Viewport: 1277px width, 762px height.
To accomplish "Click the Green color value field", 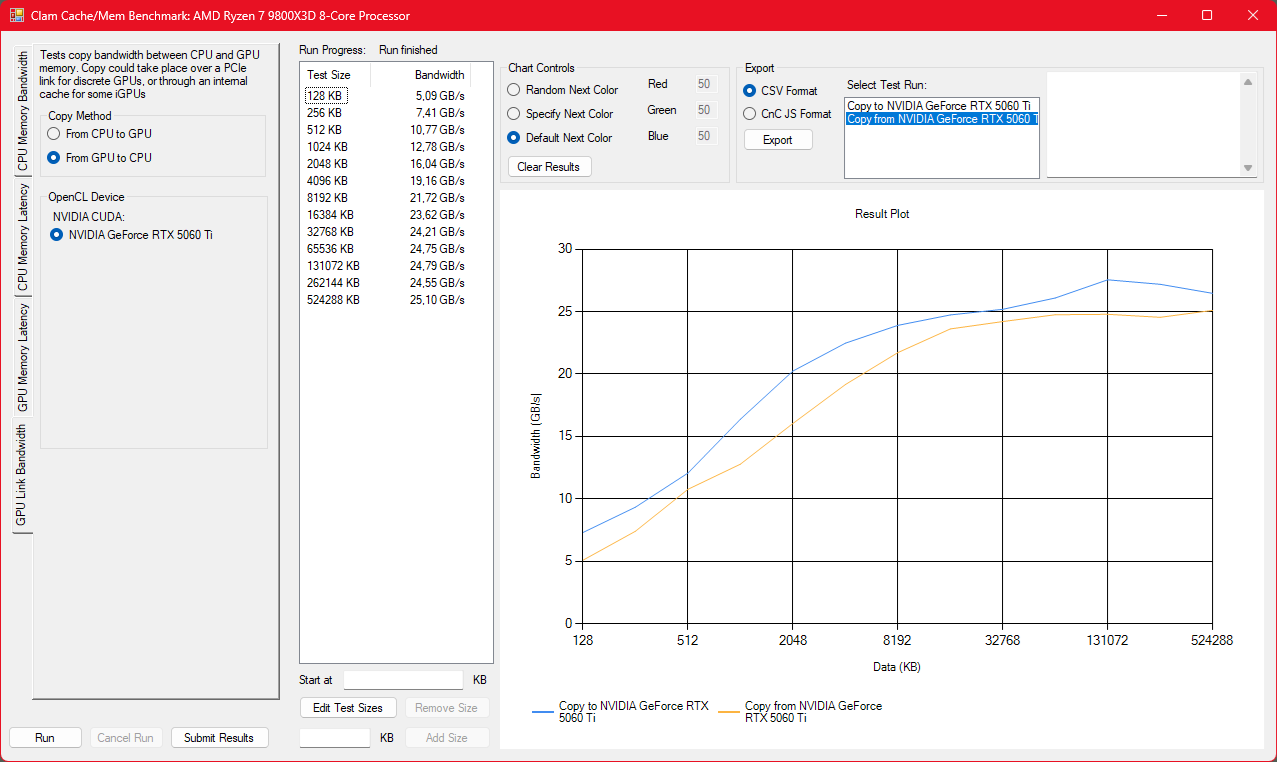I will pos(706,111).
